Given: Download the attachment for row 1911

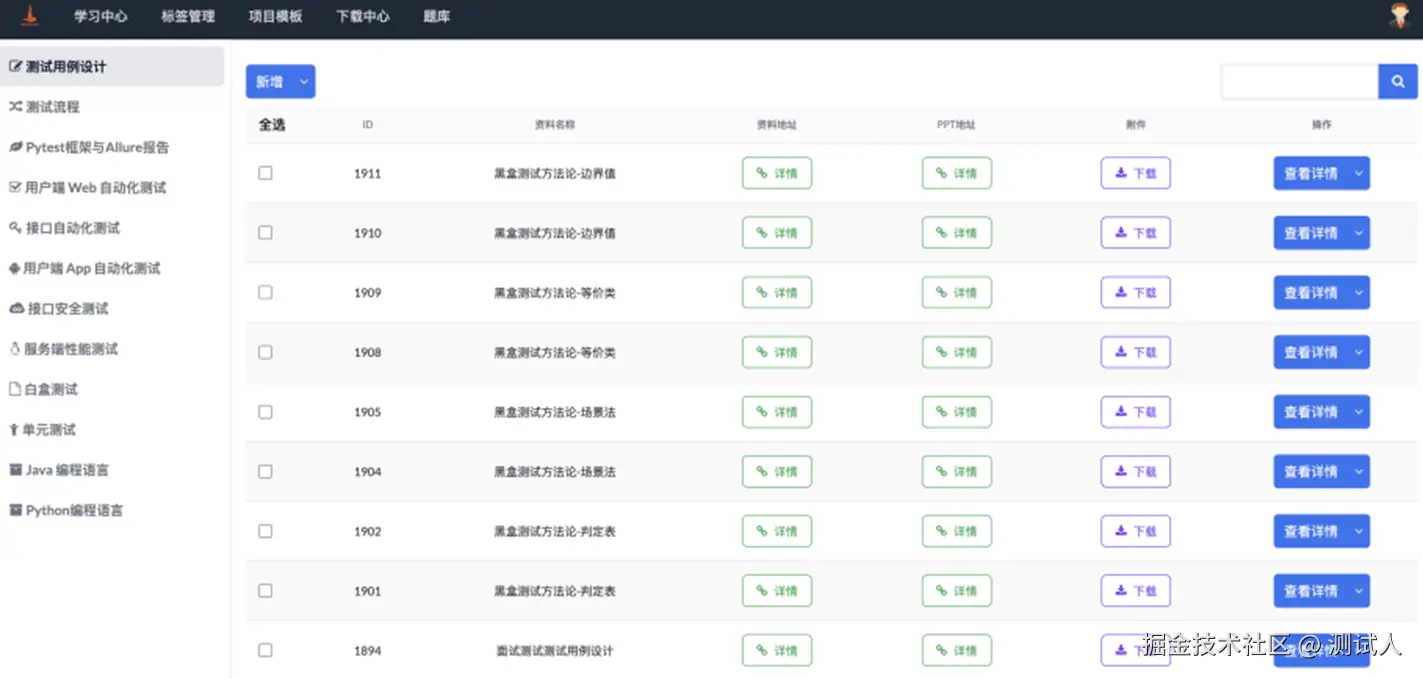Looking at the screenshot, I should click(1136, 173).
